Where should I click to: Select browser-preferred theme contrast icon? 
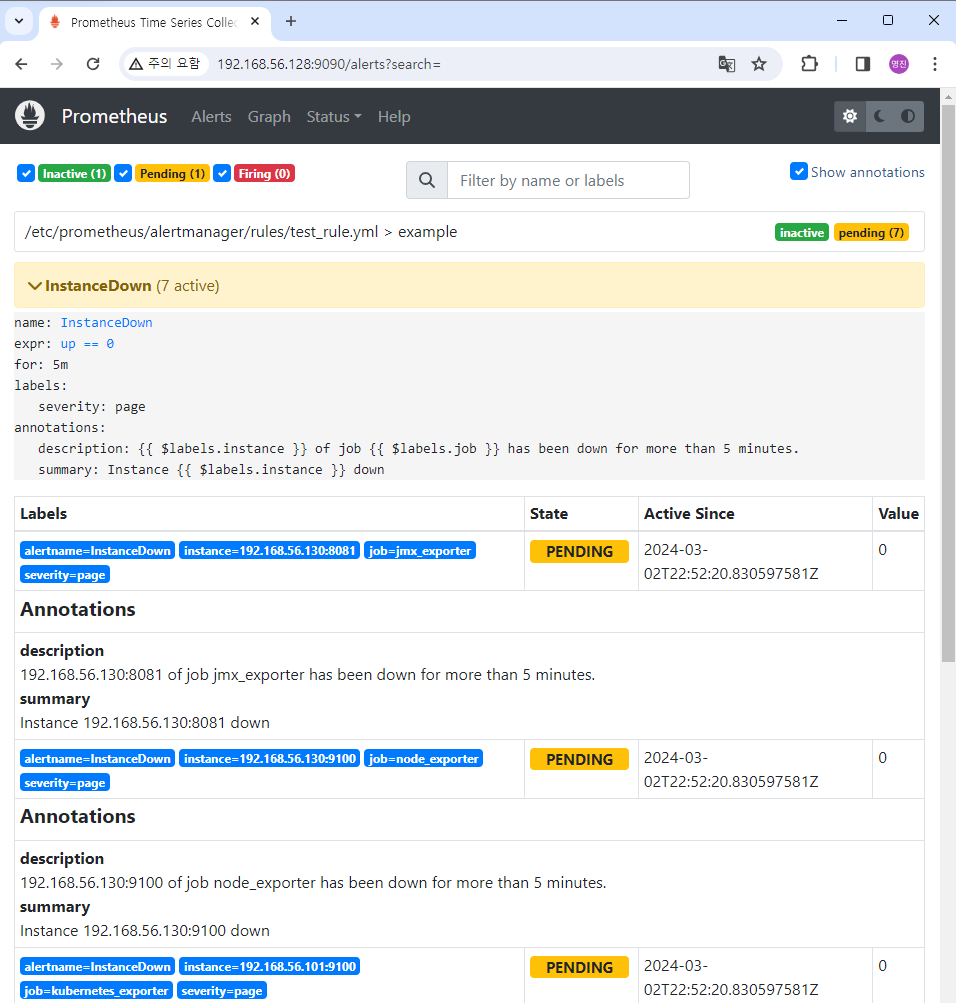[908, 116]
